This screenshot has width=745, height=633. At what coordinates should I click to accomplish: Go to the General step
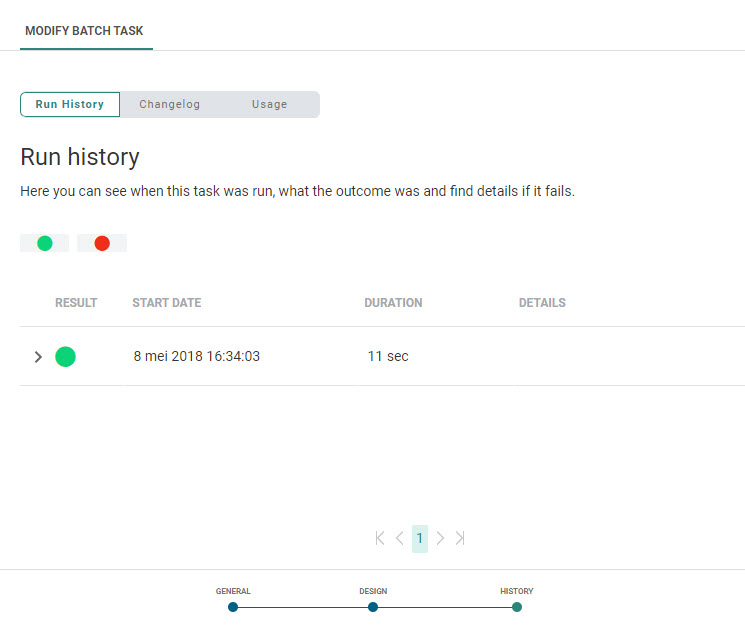coord(233,606)
